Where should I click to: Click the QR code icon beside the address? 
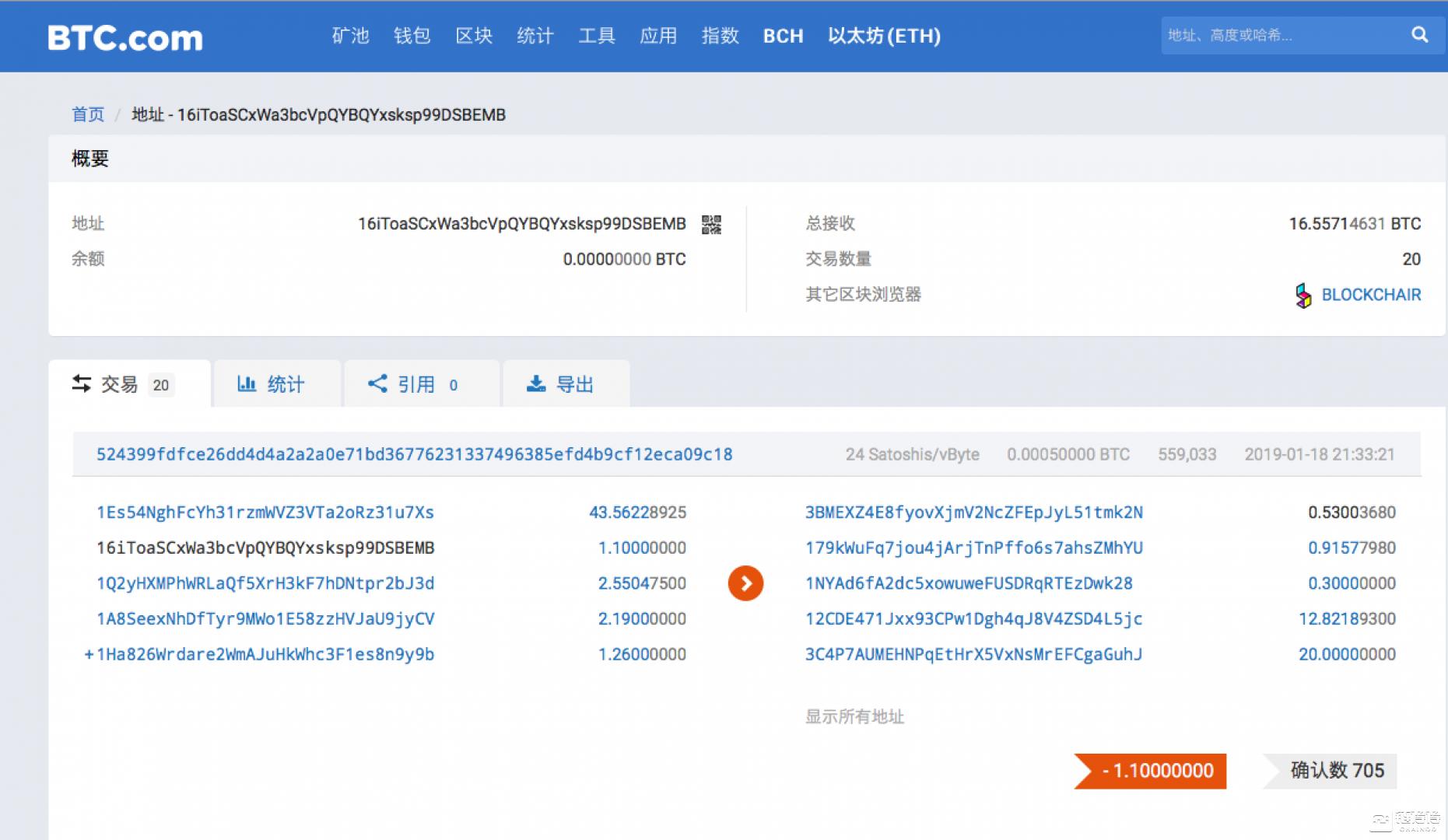[x=710, y=224]
